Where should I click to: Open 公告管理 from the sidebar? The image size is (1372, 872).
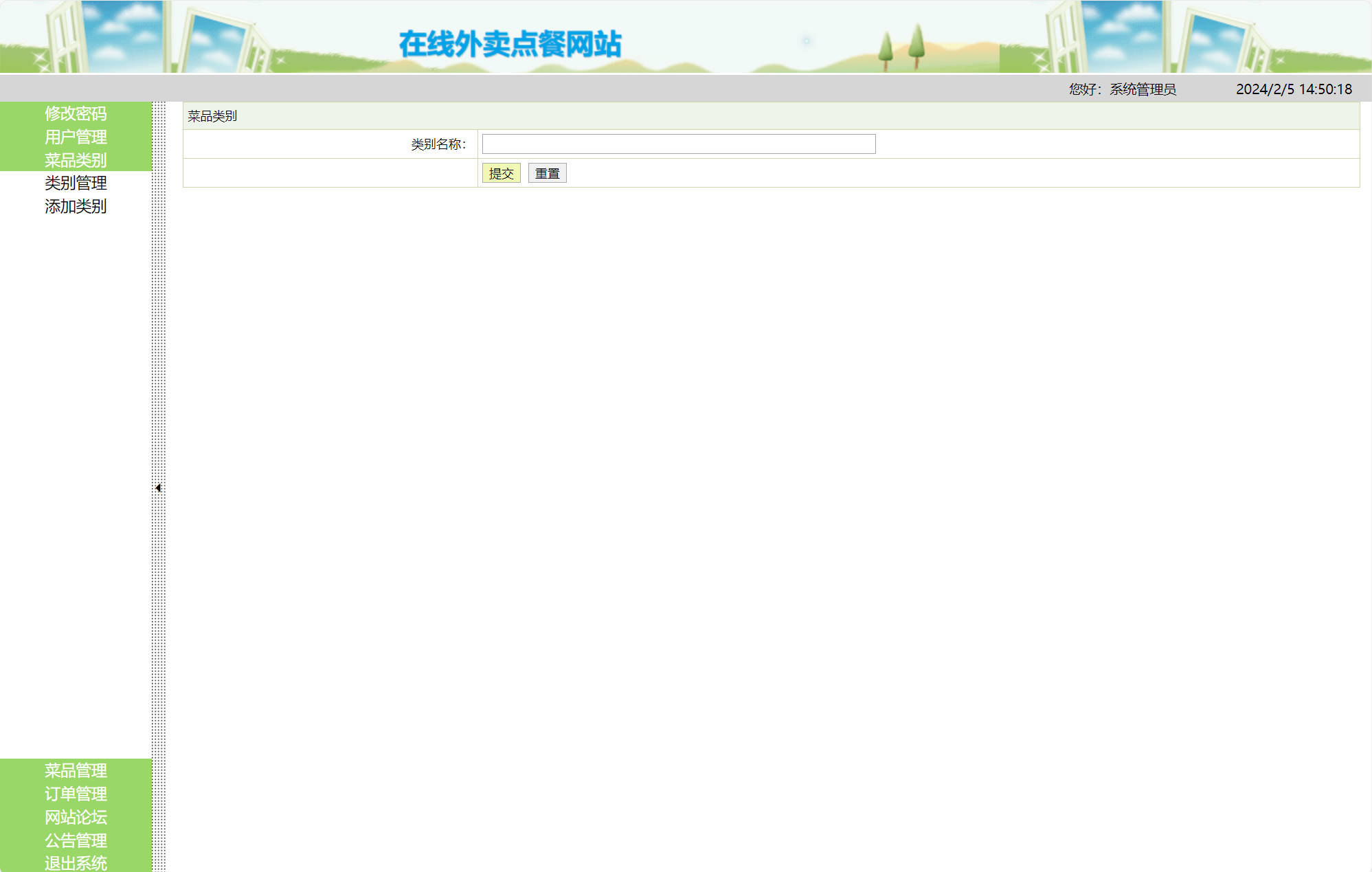click(76, 841)
